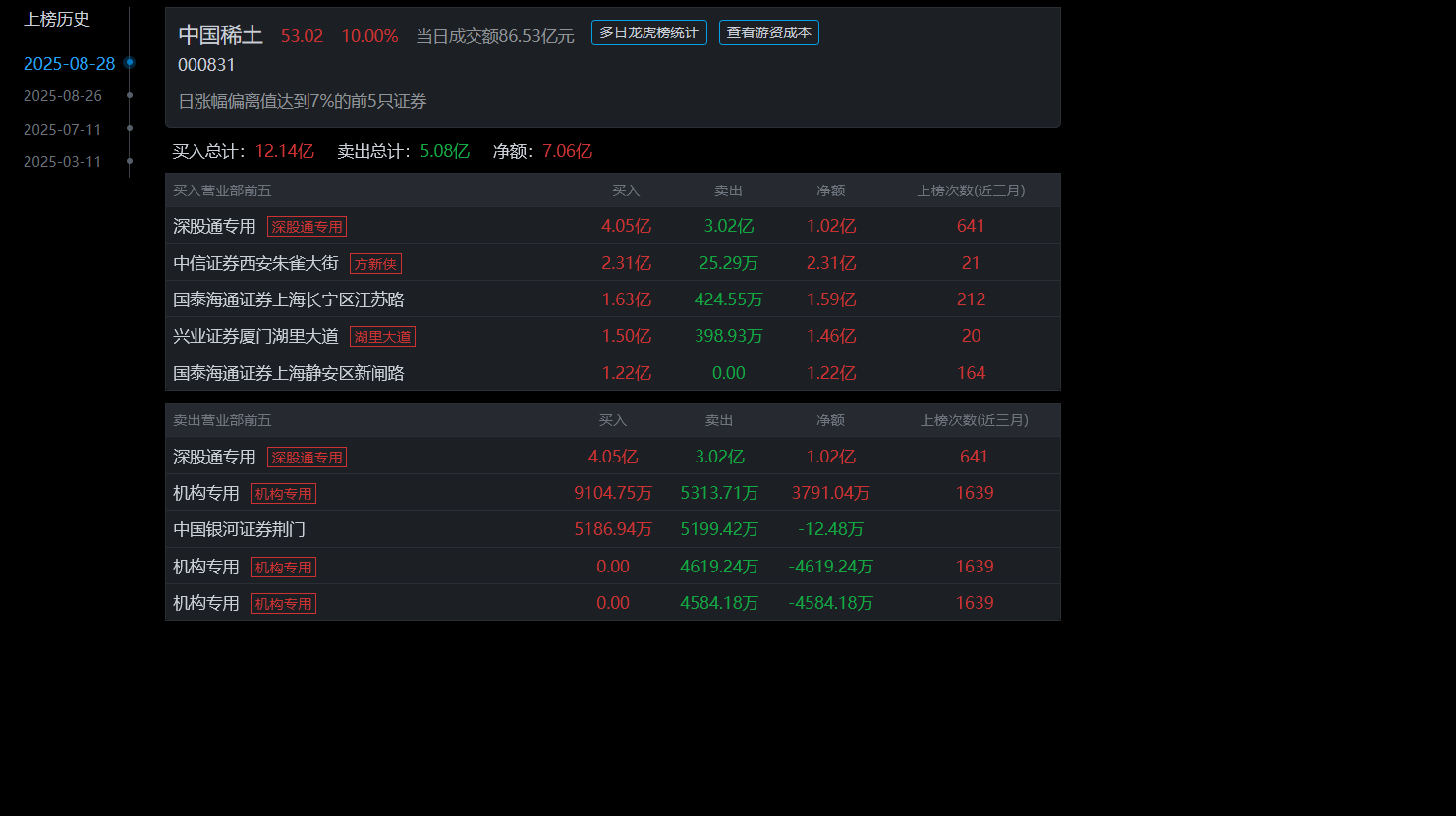Image resolution: width=1456 pixels, height=816 pixels.
Task: Click the 净额 total 7.06亿
Action: [x=567, y=151]
